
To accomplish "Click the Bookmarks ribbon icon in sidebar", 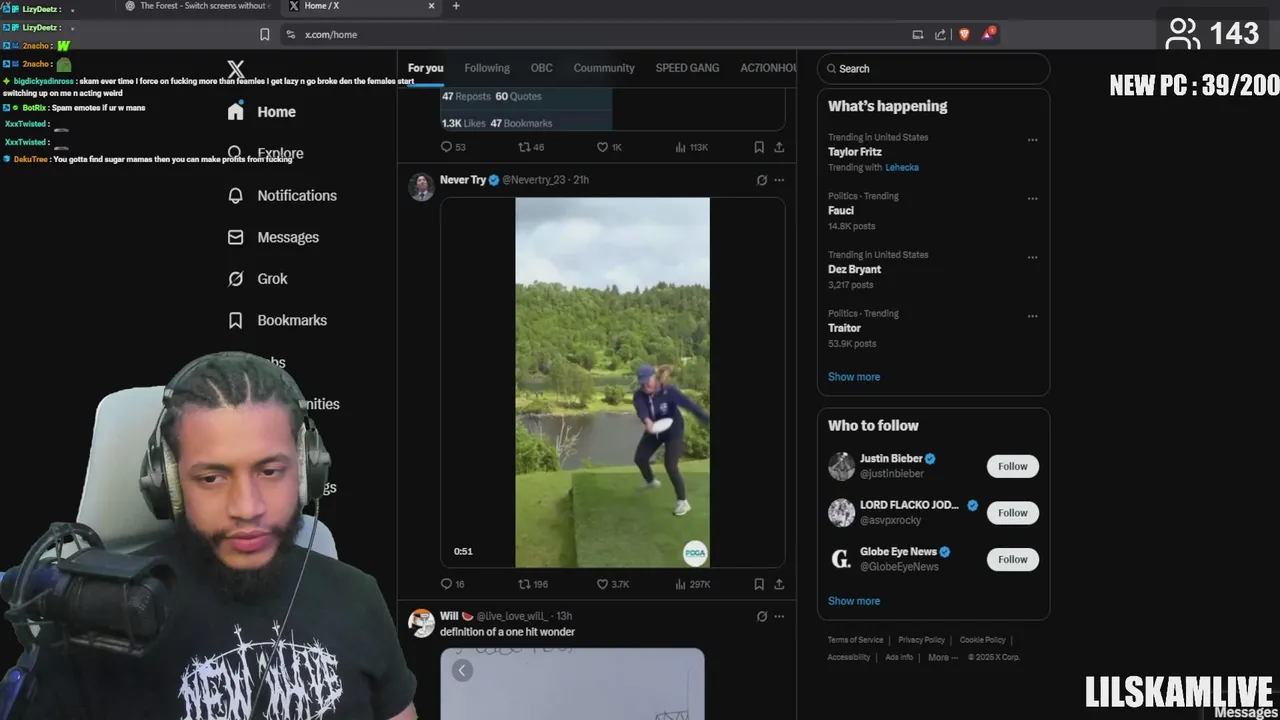I will pyautogui.click(x=236, y=320).
